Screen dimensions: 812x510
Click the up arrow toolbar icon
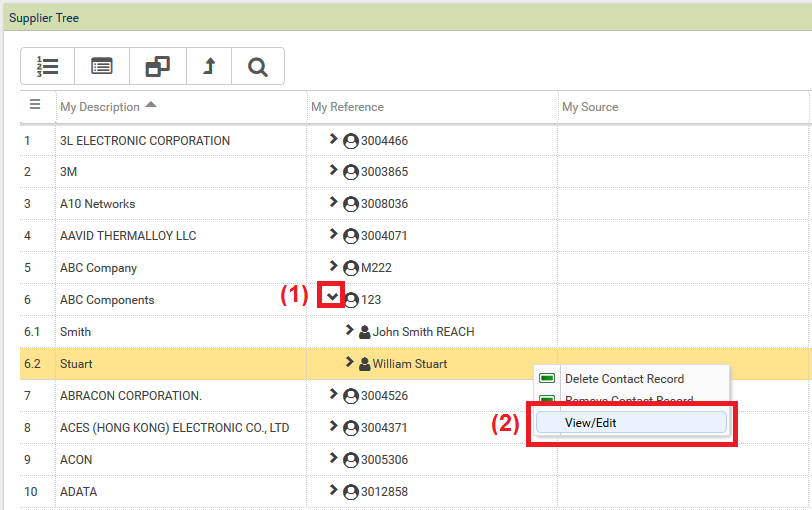click(x=210, y=67)
